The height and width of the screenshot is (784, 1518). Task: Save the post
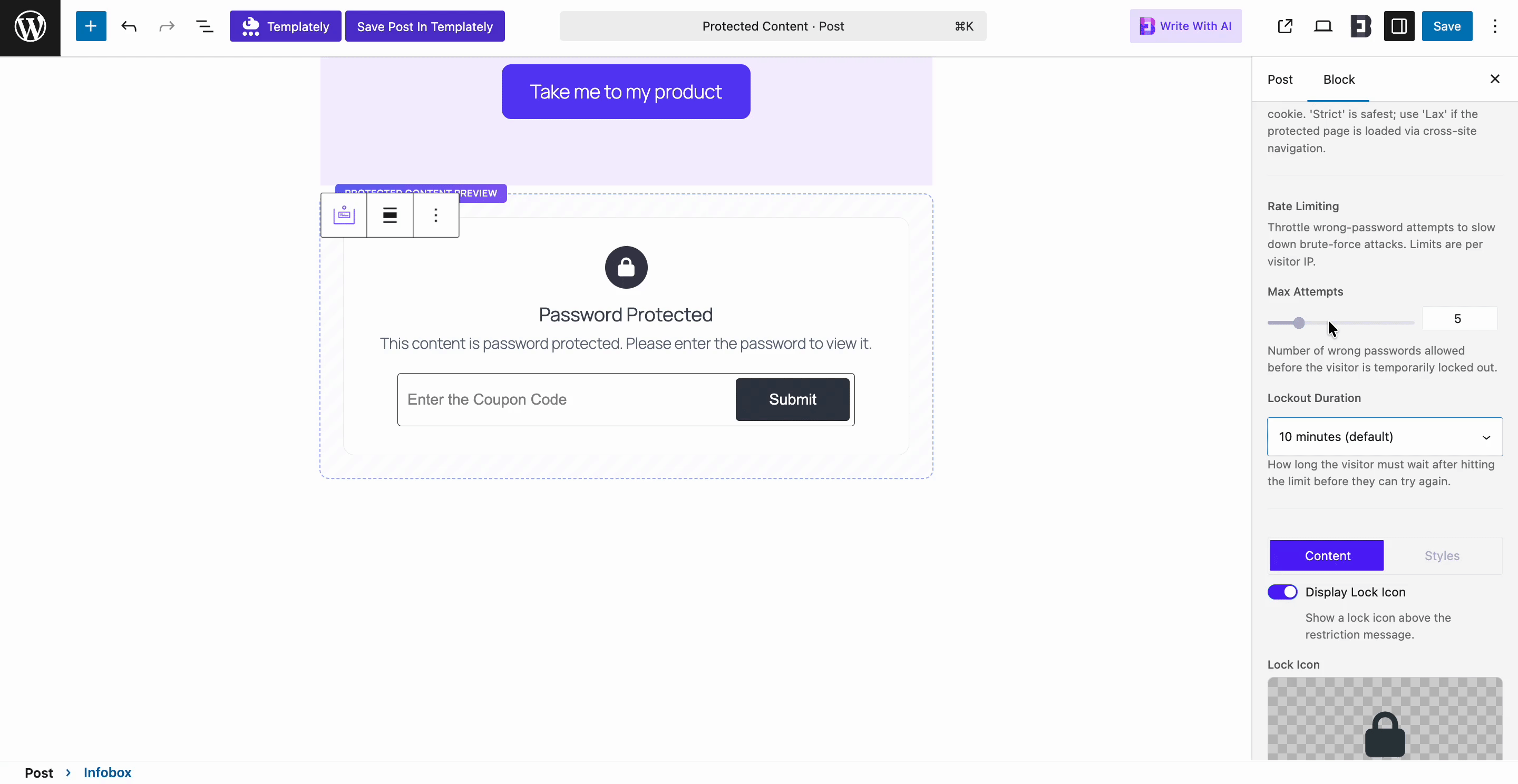pyautogui.click(x=1447, y=26)
